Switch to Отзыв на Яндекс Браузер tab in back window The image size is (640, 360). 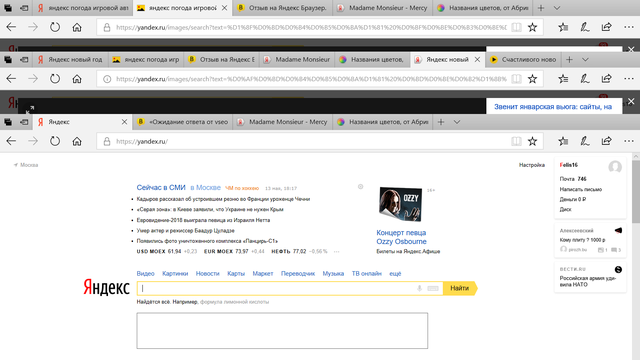(x=282, y=8)
